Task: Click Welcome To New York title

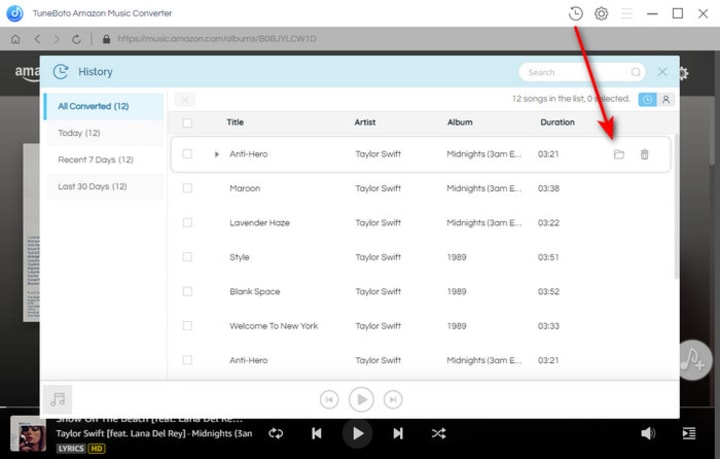Action: point(274,326)
